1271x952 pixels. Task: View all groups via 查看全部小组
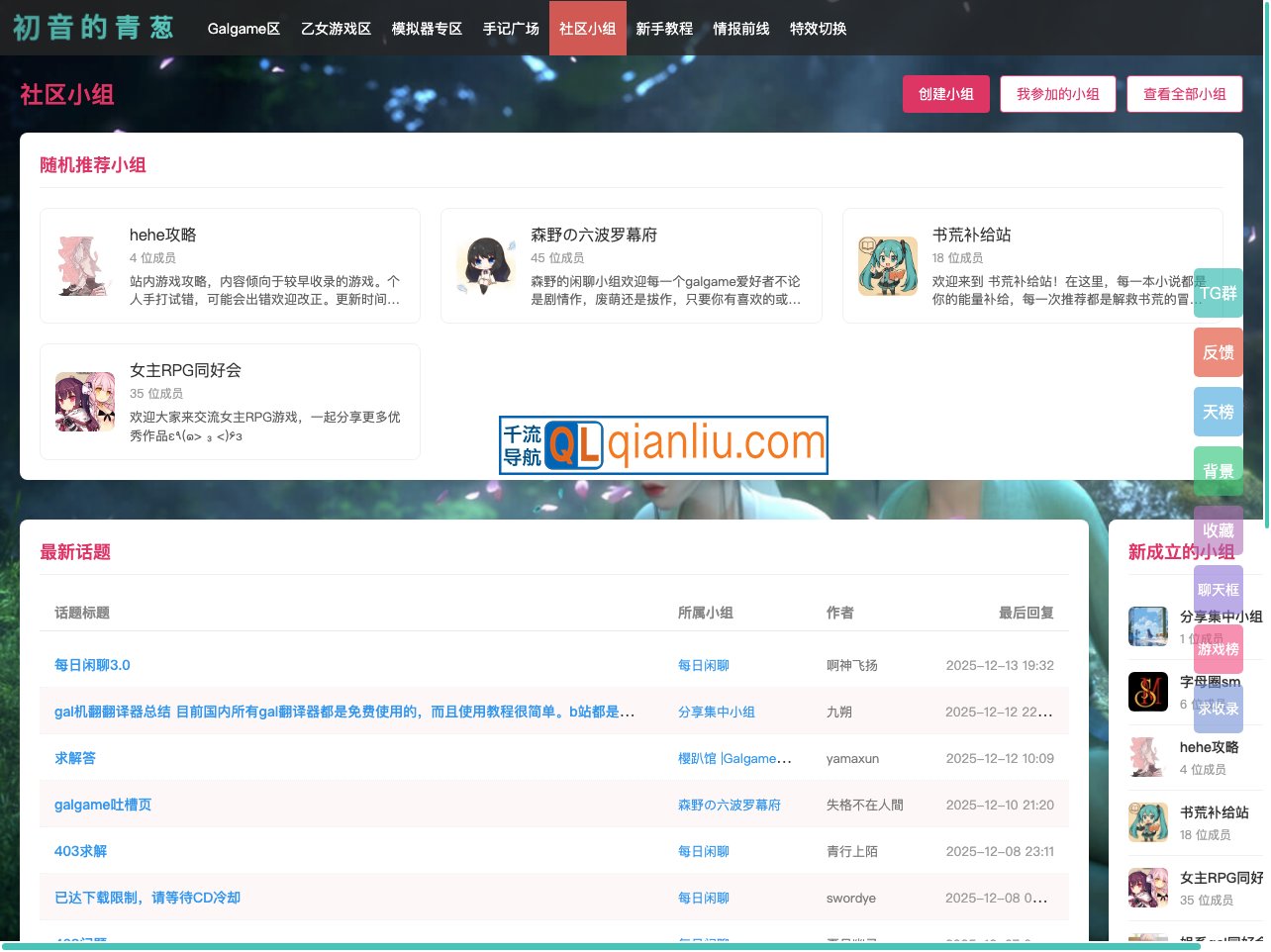pos(1184,94)
